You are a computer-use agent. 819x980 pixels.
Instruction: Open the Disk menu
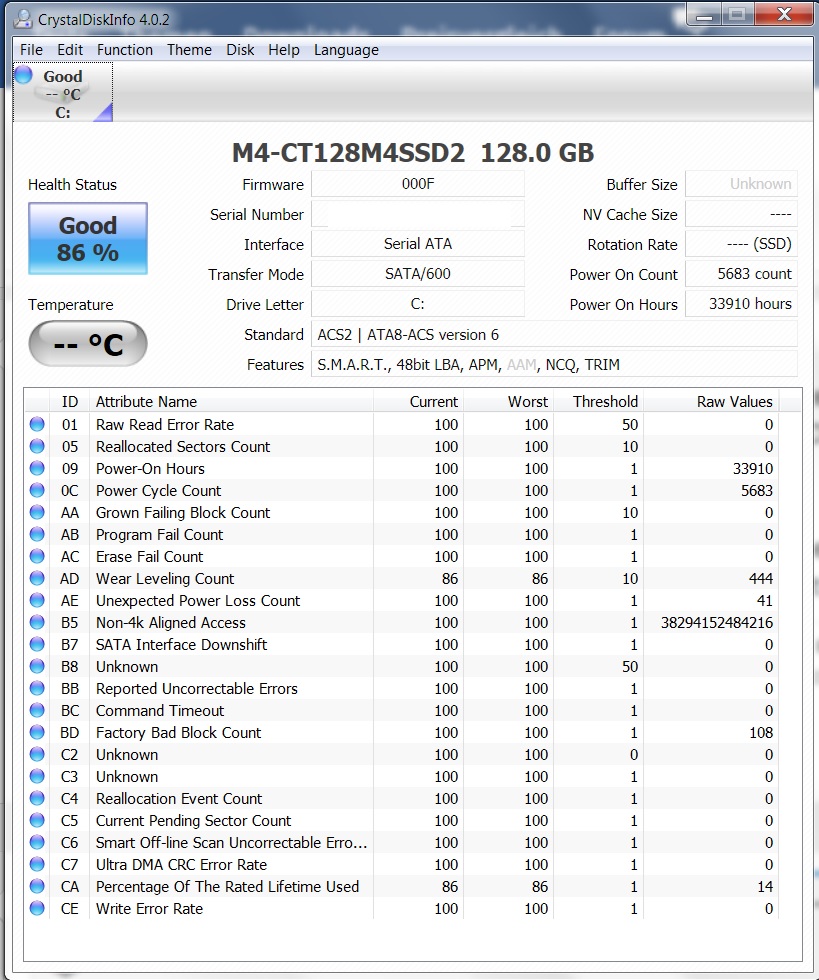[x=240, y=50]
